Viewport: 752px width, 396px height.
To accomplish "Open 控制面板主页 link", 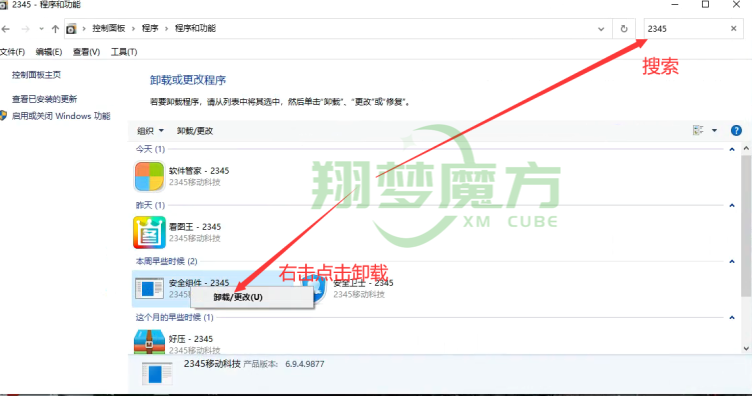I will point(36,75).
